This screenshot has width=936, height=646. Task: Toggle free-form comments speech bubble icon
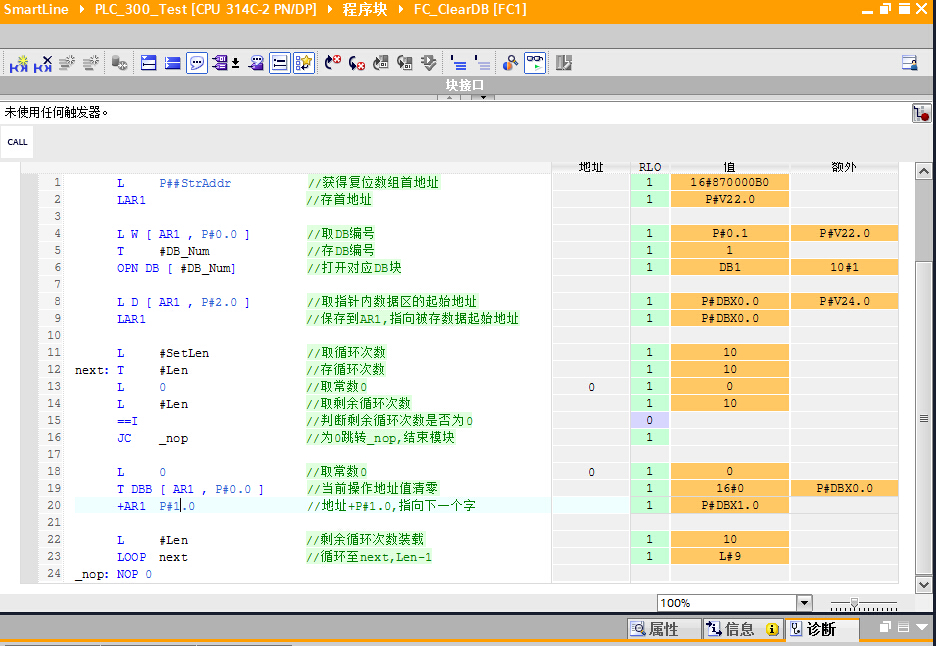click(x=196, y=63)
